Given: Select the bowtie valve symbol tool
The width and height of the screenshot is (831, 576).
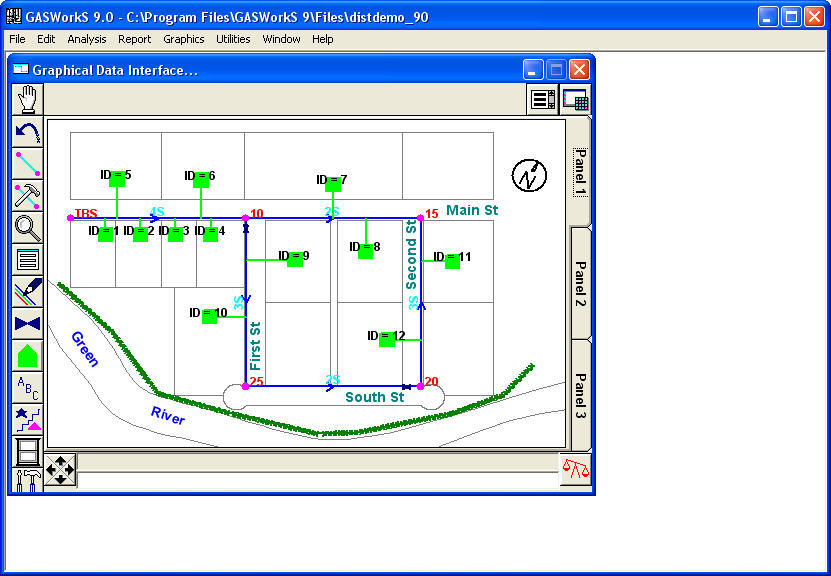Looking at the screenshot, I should coord(26,323).
